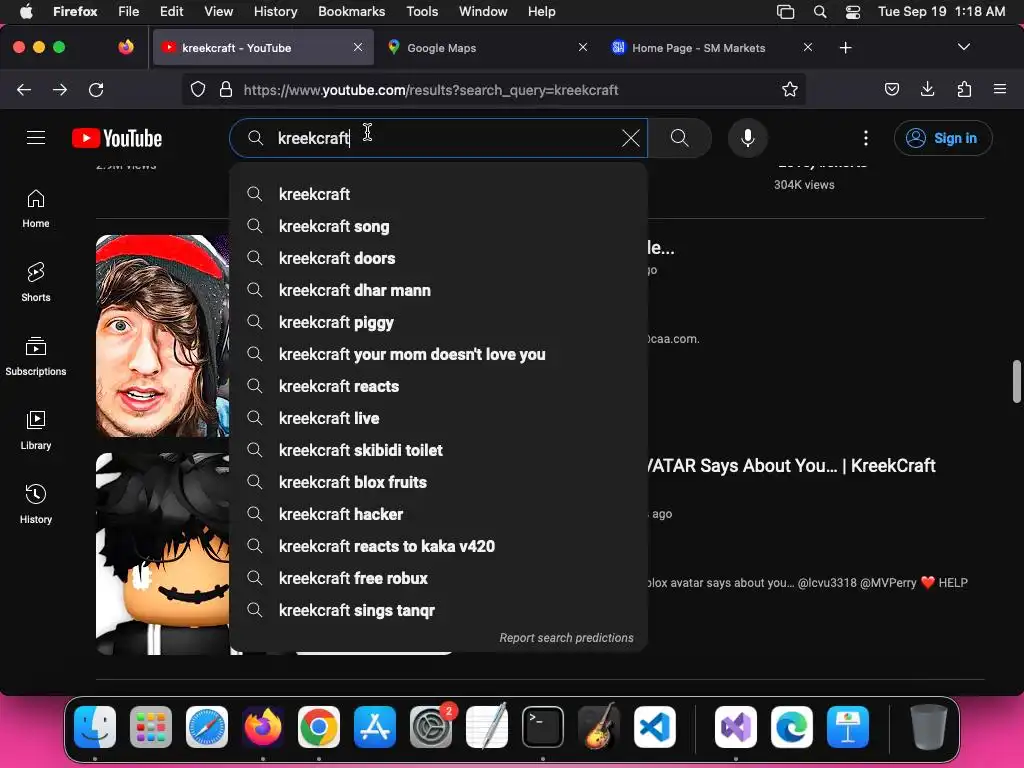
Task: Choose suggestion kreekcraft live
Action: point(438,418)
